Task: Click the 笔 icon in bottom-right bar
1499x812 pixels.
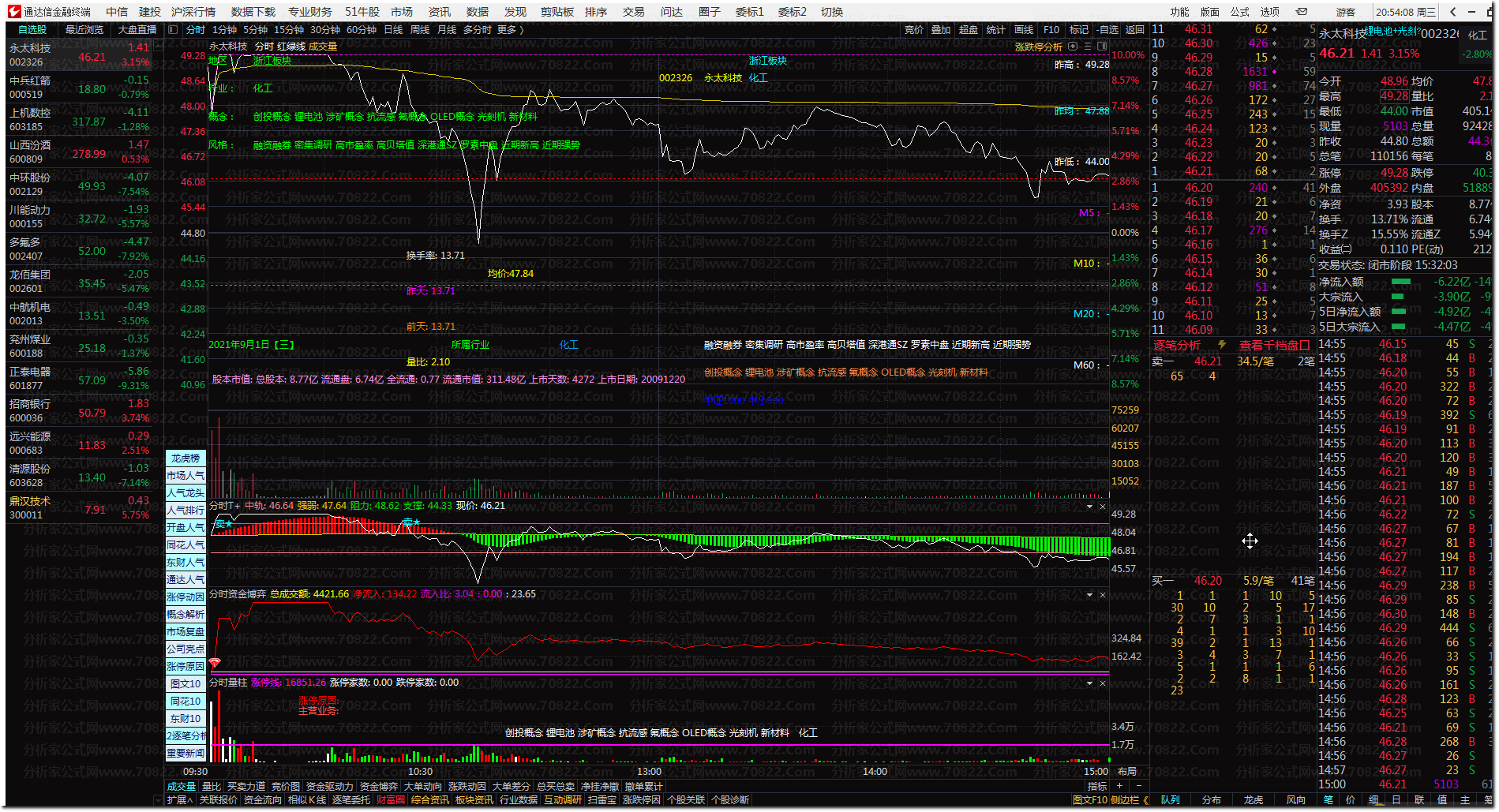Action: point(1328,800)
